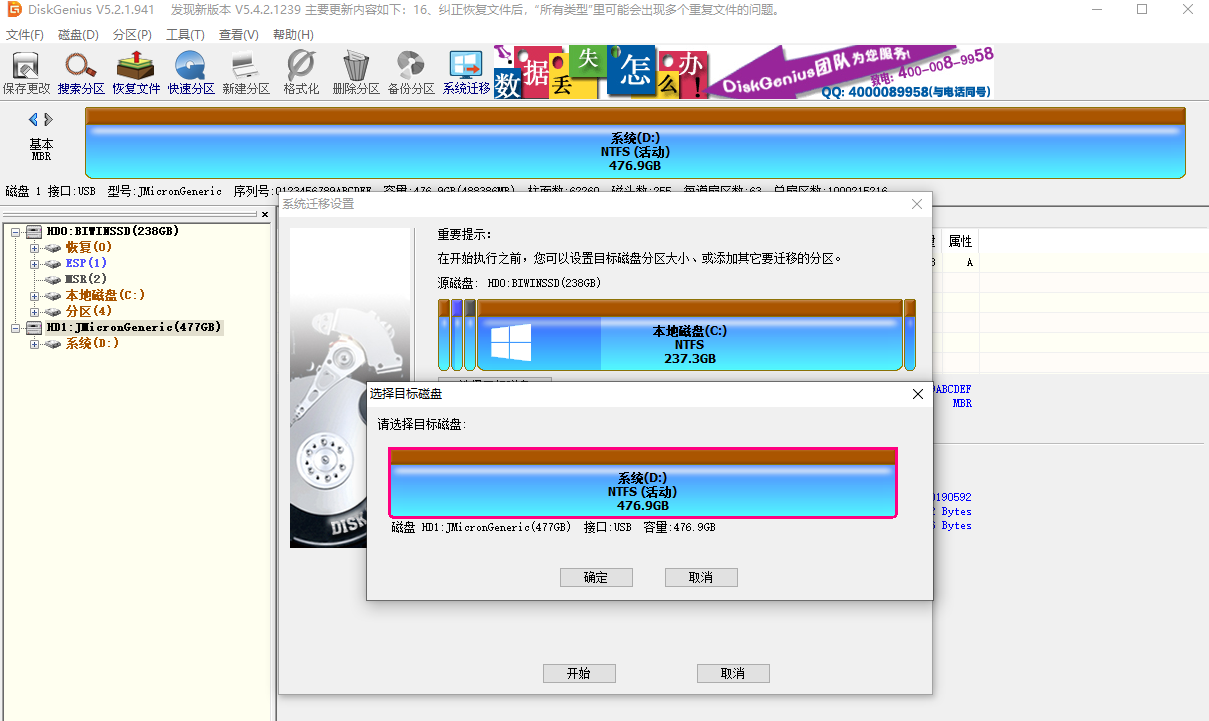
Task: Open the 帮助(H) menu
Action: pyautogui.click(x=293, y=34)
